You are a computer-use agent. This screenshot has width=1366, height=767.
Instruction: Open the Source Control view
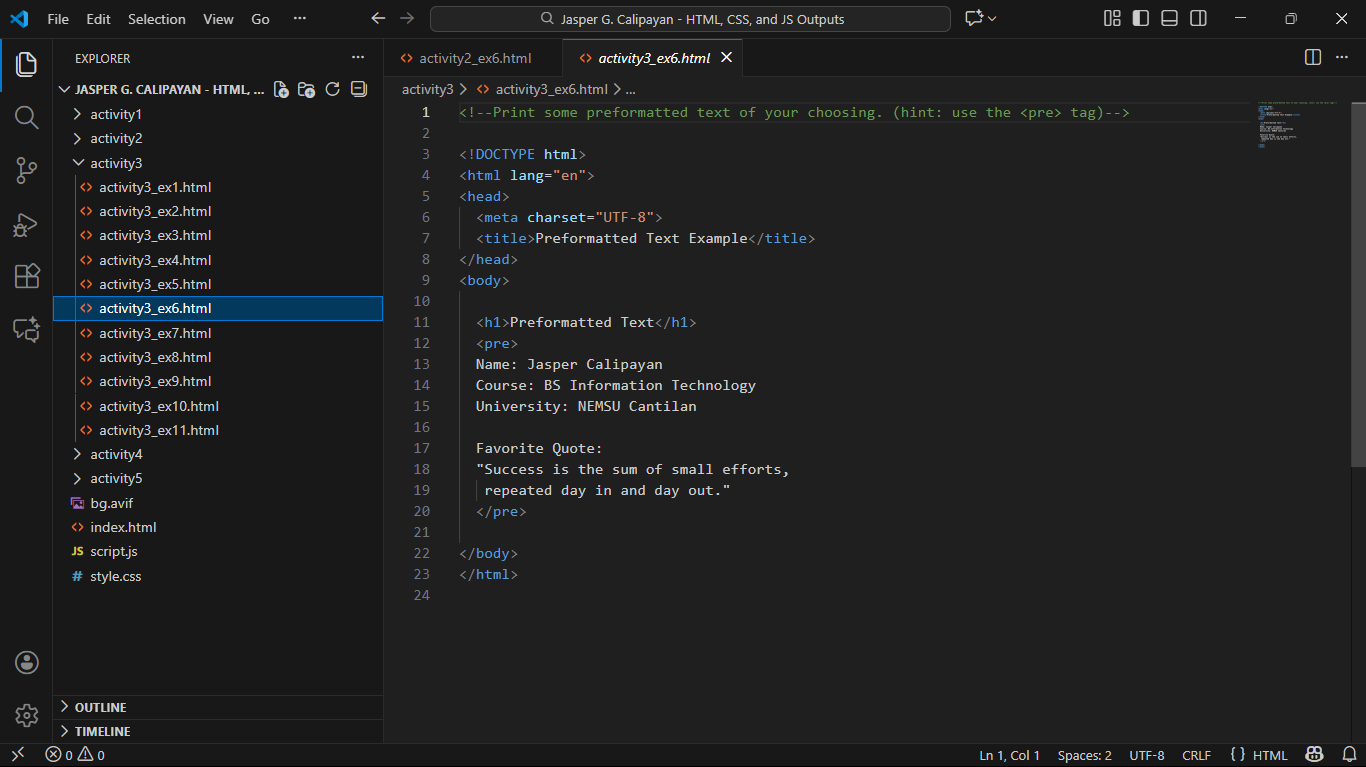click(x=26, y=171)
